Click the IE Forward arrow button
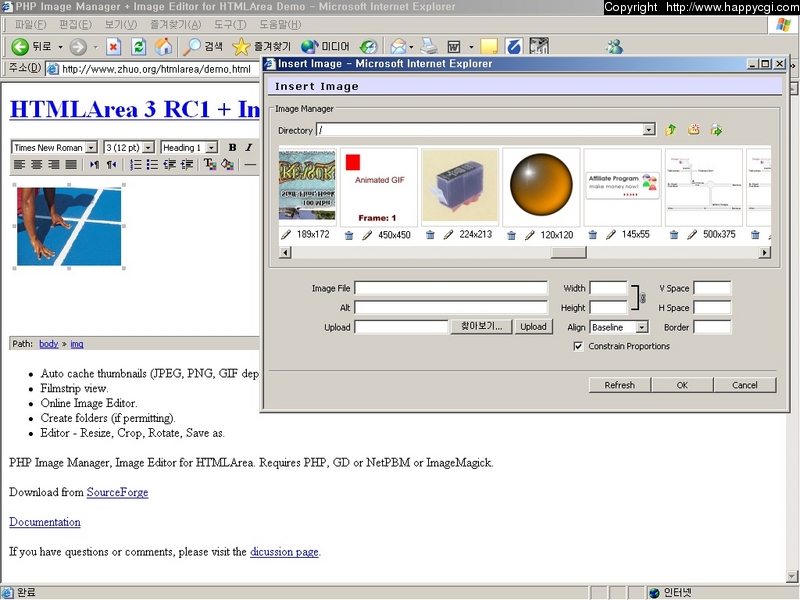The height and width of the screenshot is (600, 800). tap(78, 47)
